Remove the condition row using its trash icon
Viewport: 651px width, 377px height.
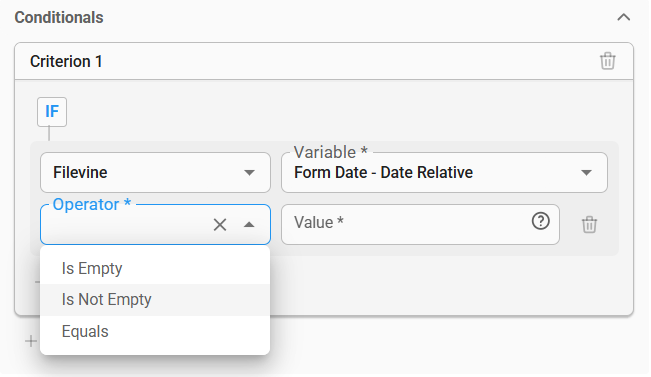coord(589,225)
